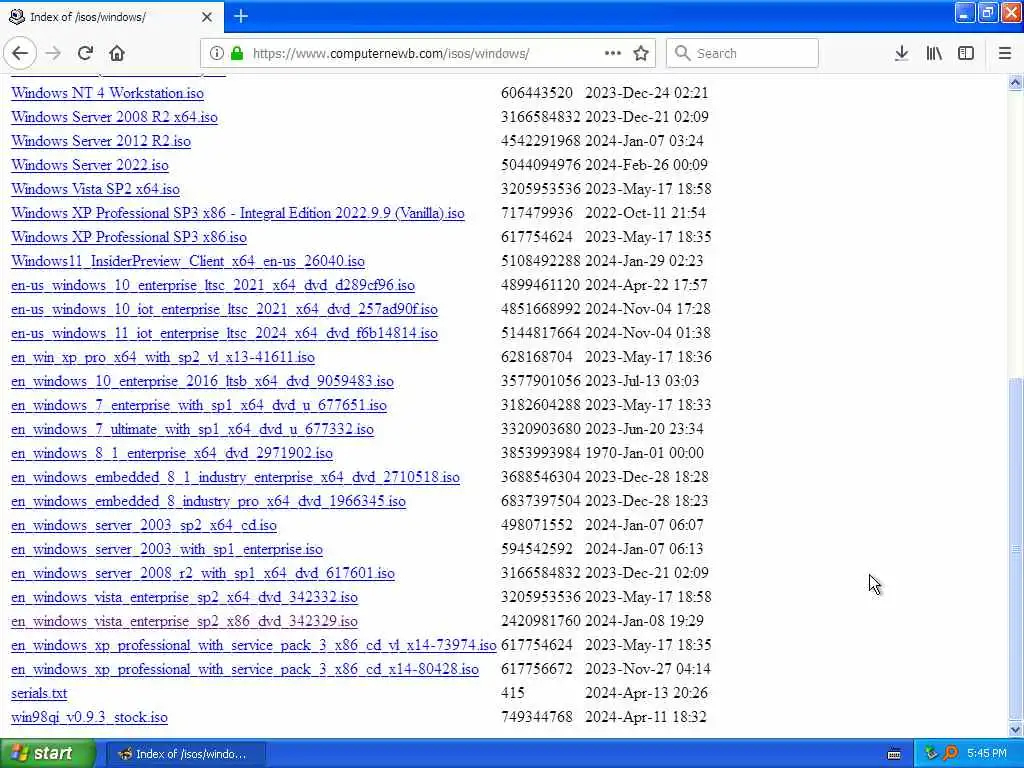
Task: Click the green padlock security icon
Action: click(x=237, y=54)
